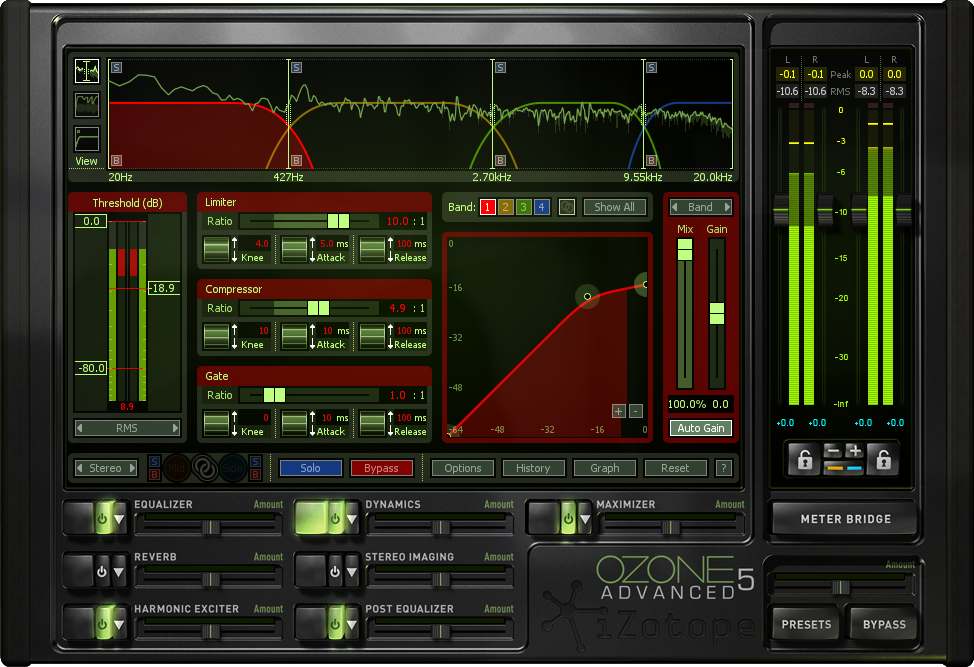Switch to band 4 in Band selector
This screenshot has height=667, width=974.
click(x=542, y=207)
